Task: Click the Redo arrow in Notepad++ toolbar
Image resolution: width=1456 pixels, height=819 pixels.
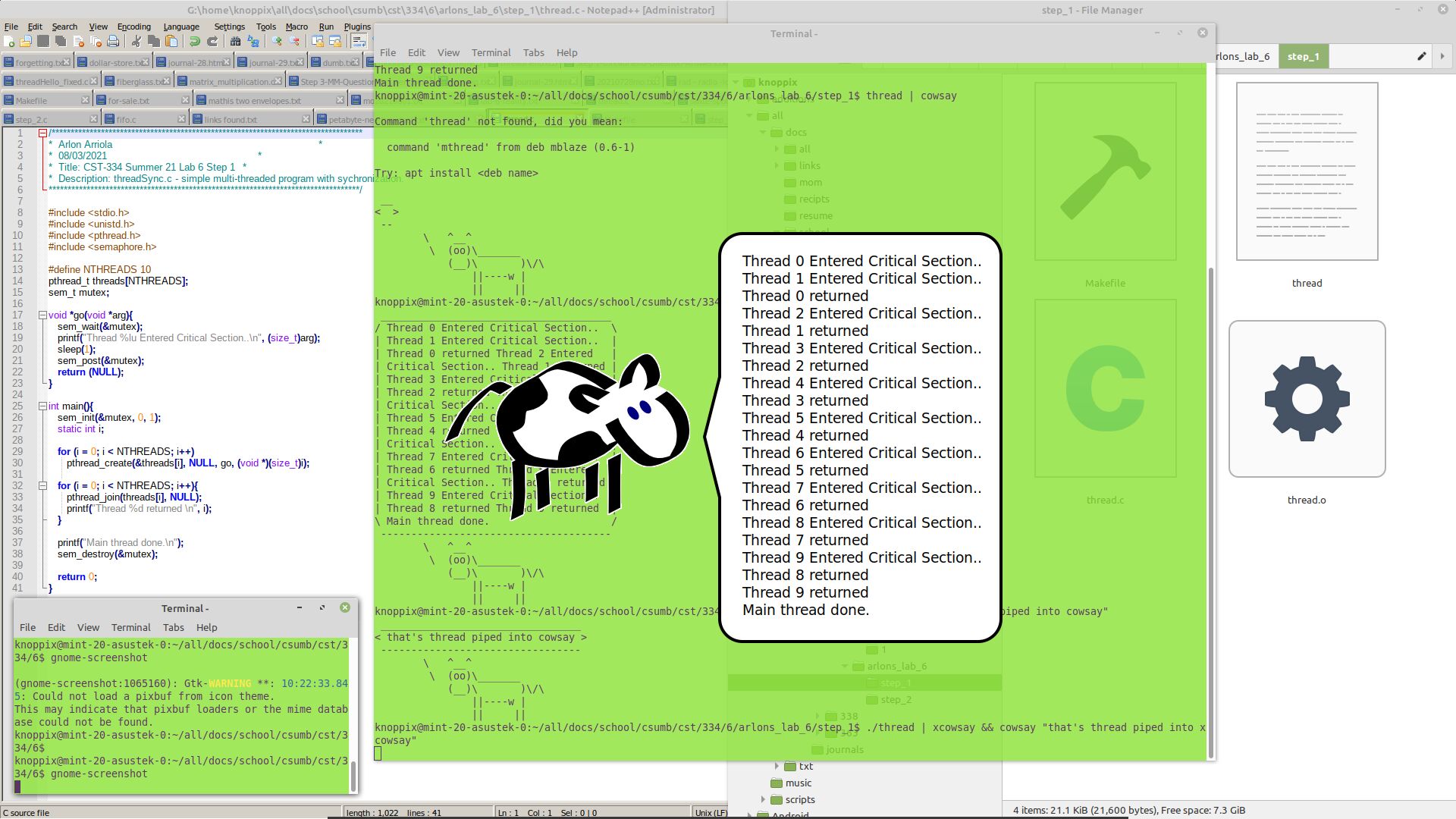Action: tap(212, 41)
